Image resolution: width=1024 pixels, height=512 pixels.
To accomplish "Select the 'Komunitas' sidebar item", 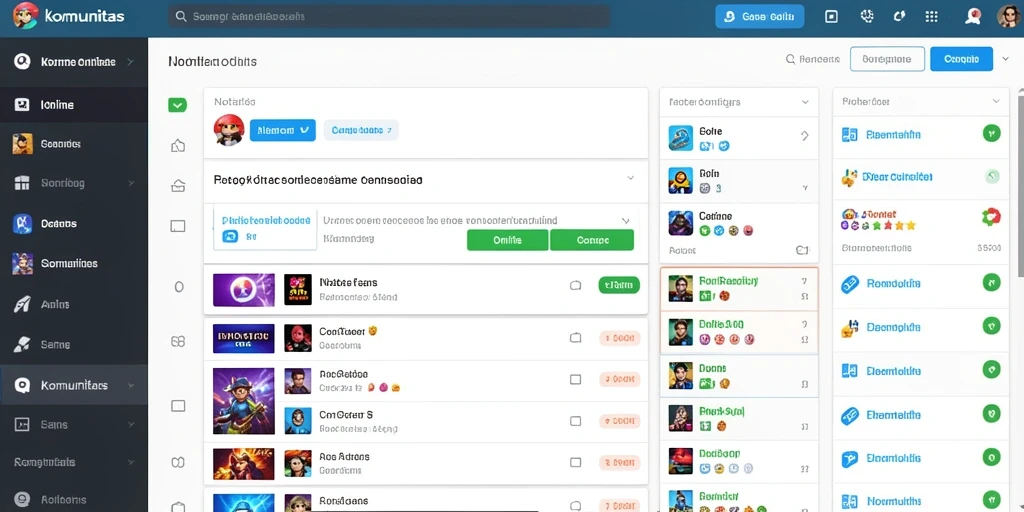I will pyautogui.click(x=74, y=385).
